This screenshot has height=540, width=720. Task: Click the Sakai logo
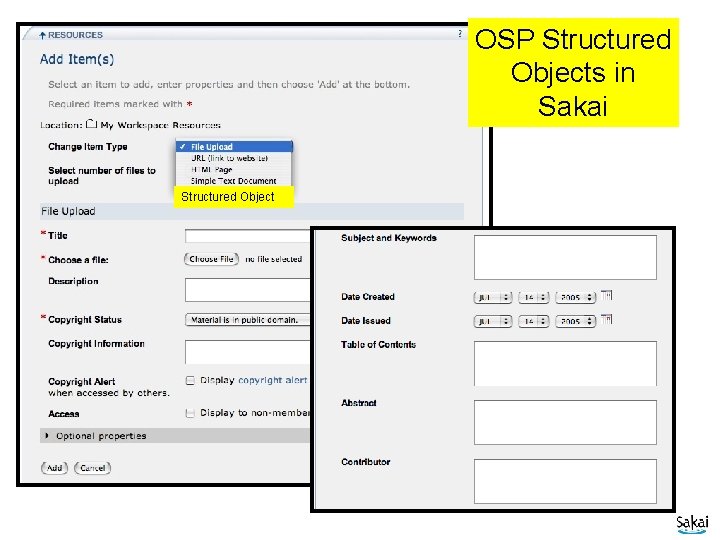692,524
